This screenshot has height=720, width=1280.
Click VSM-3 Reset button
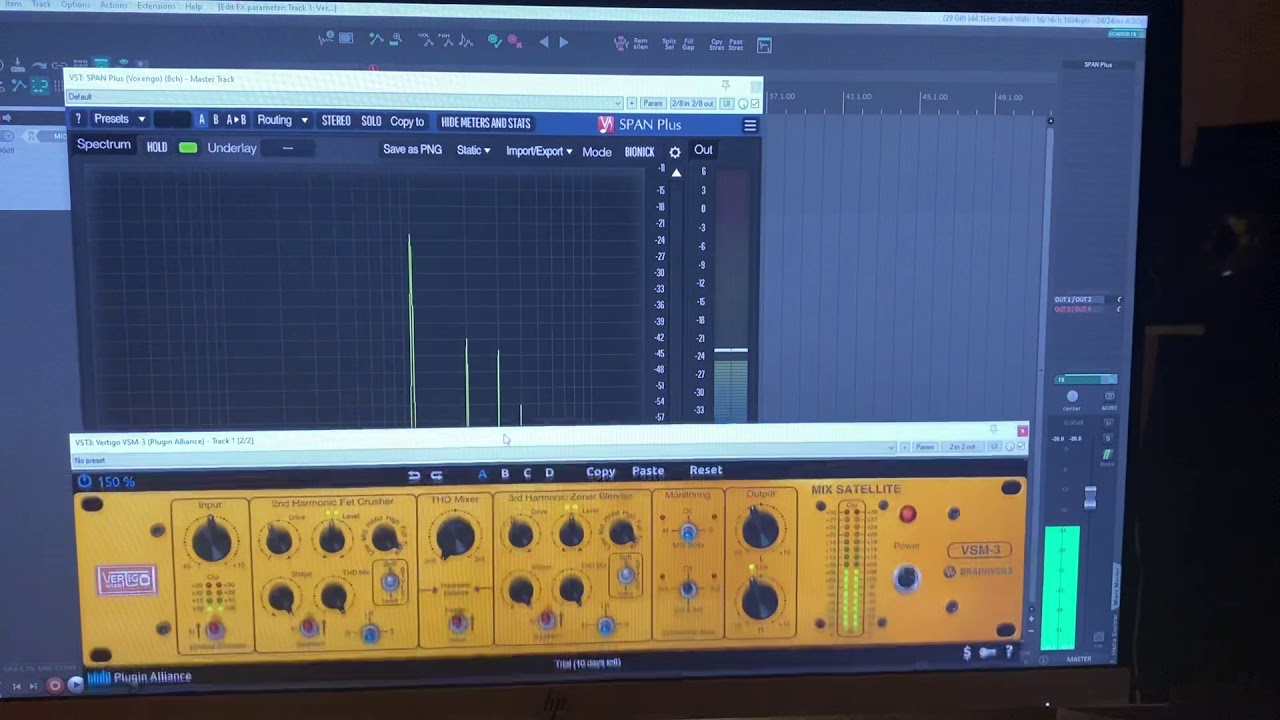coord(706,470)
